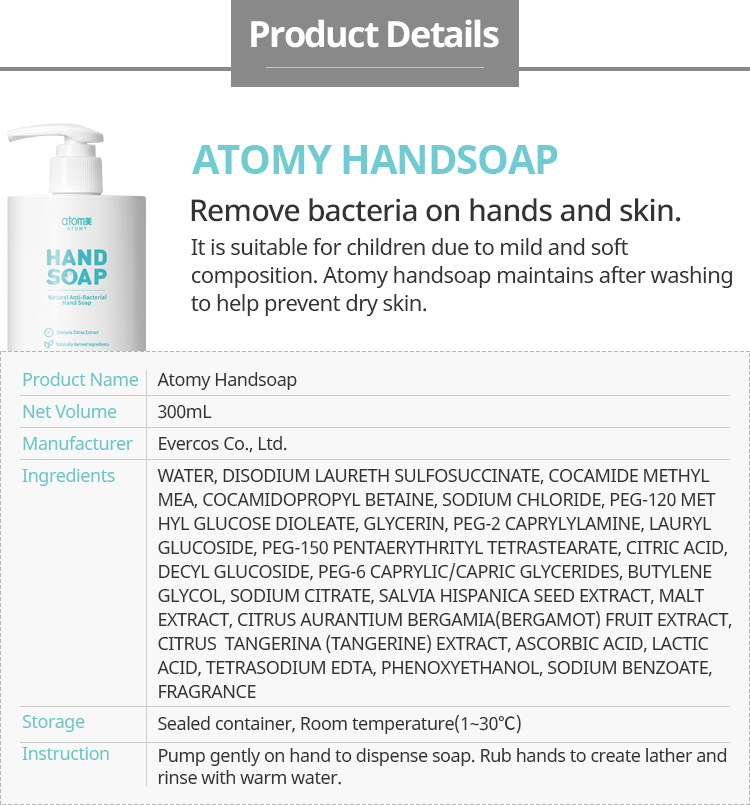Click the Ingredients row label
Image resolution: width=750 pixels, height=805 pixels.
[68, 476]
